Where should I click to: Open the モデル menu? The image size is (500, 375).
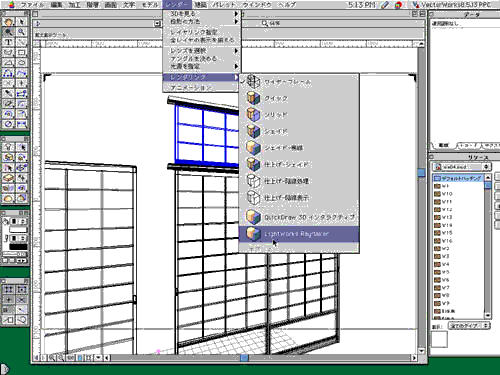(150, 5)
